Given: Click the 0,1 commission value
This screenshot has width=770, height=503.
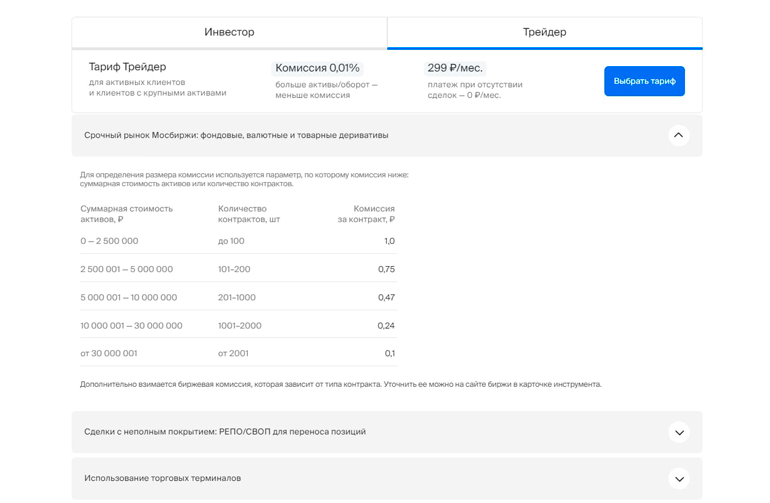Looking at the screenshot, I should coord(390,354).
